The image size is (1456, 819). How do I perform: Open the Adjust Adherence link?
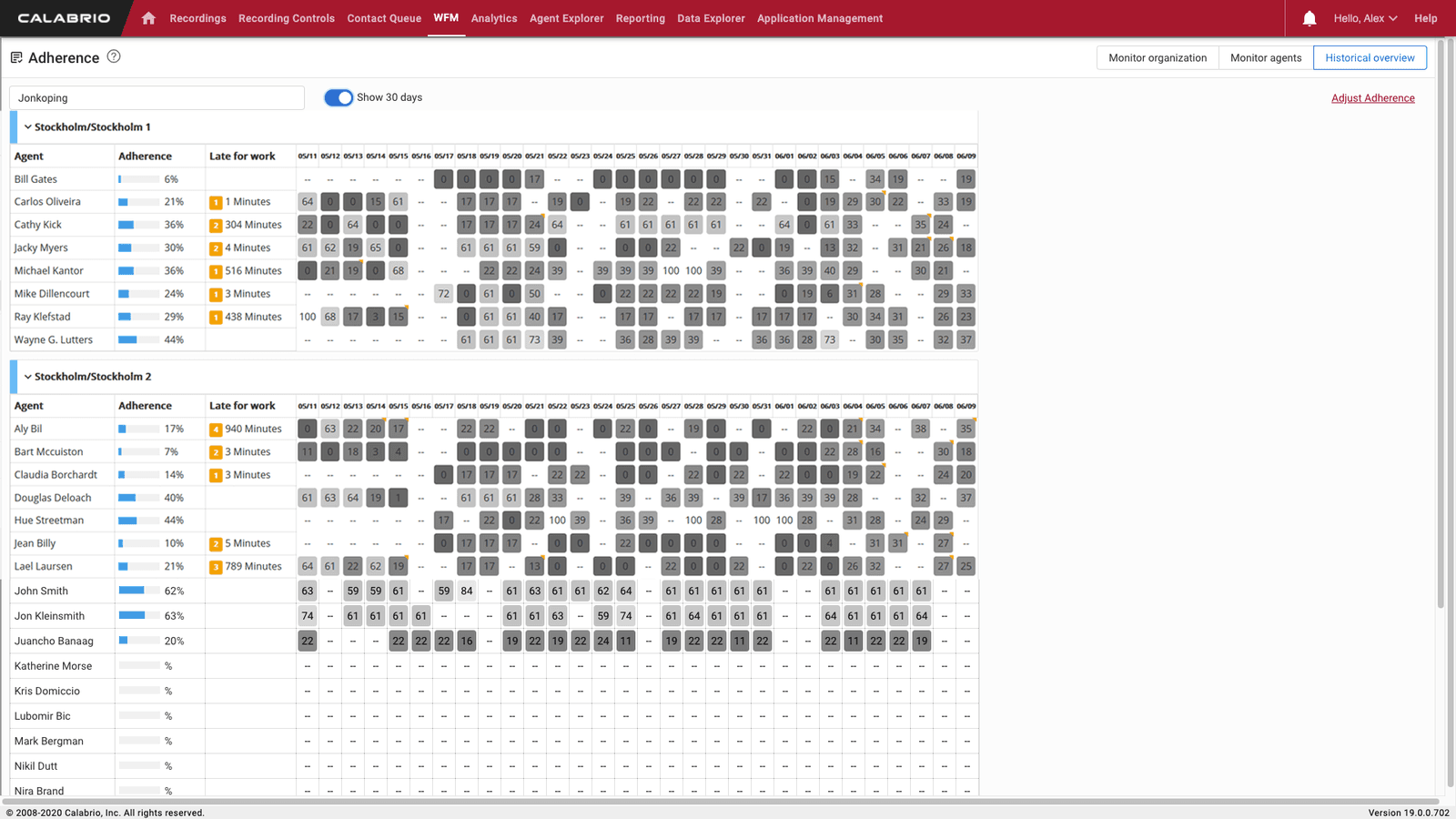(1372, 97)
